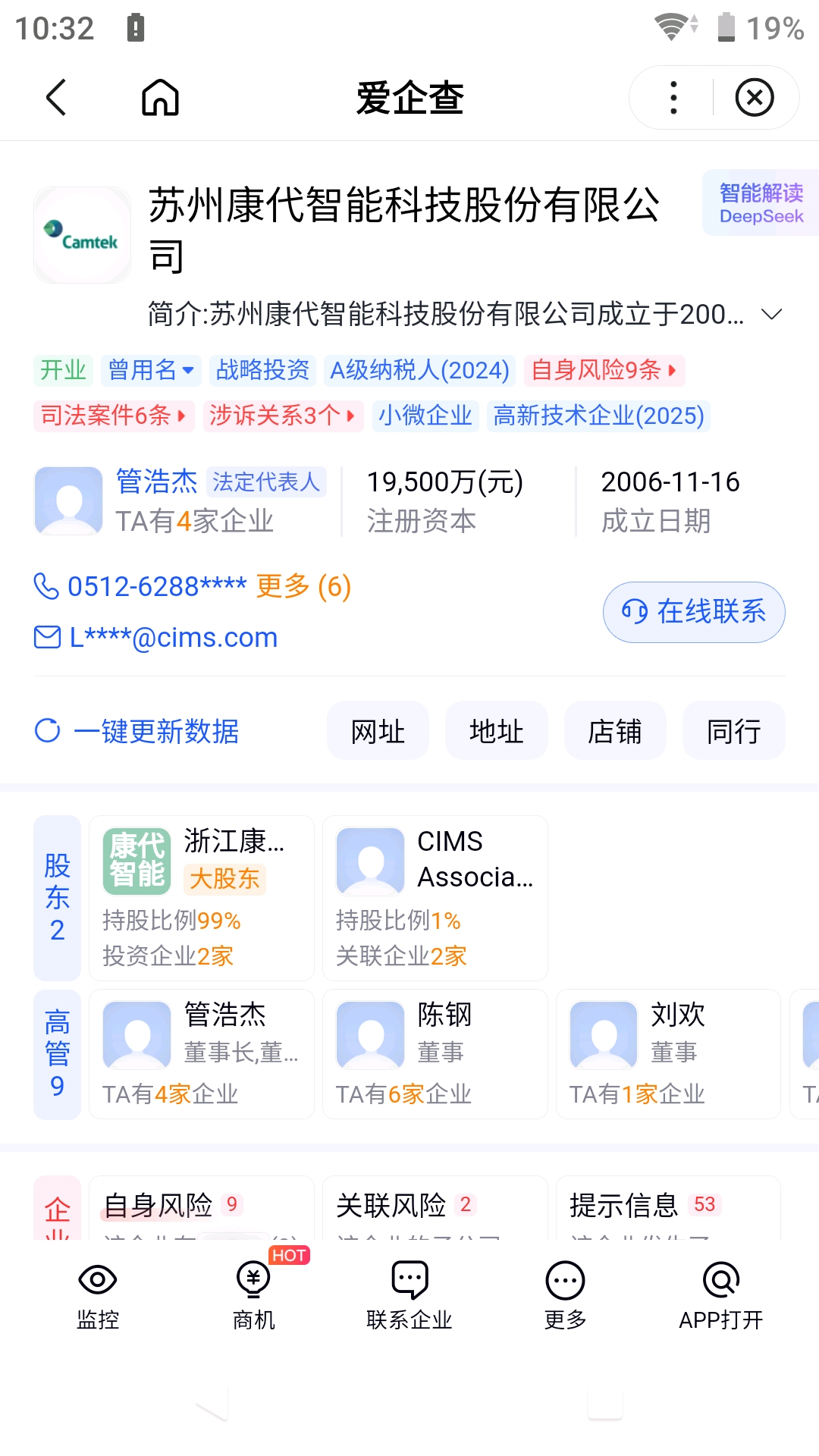Image resolution: width=819 pixels, height=1456 pixels.
Task: Select the 战略投资 tag
Action: tap(262, 370)
